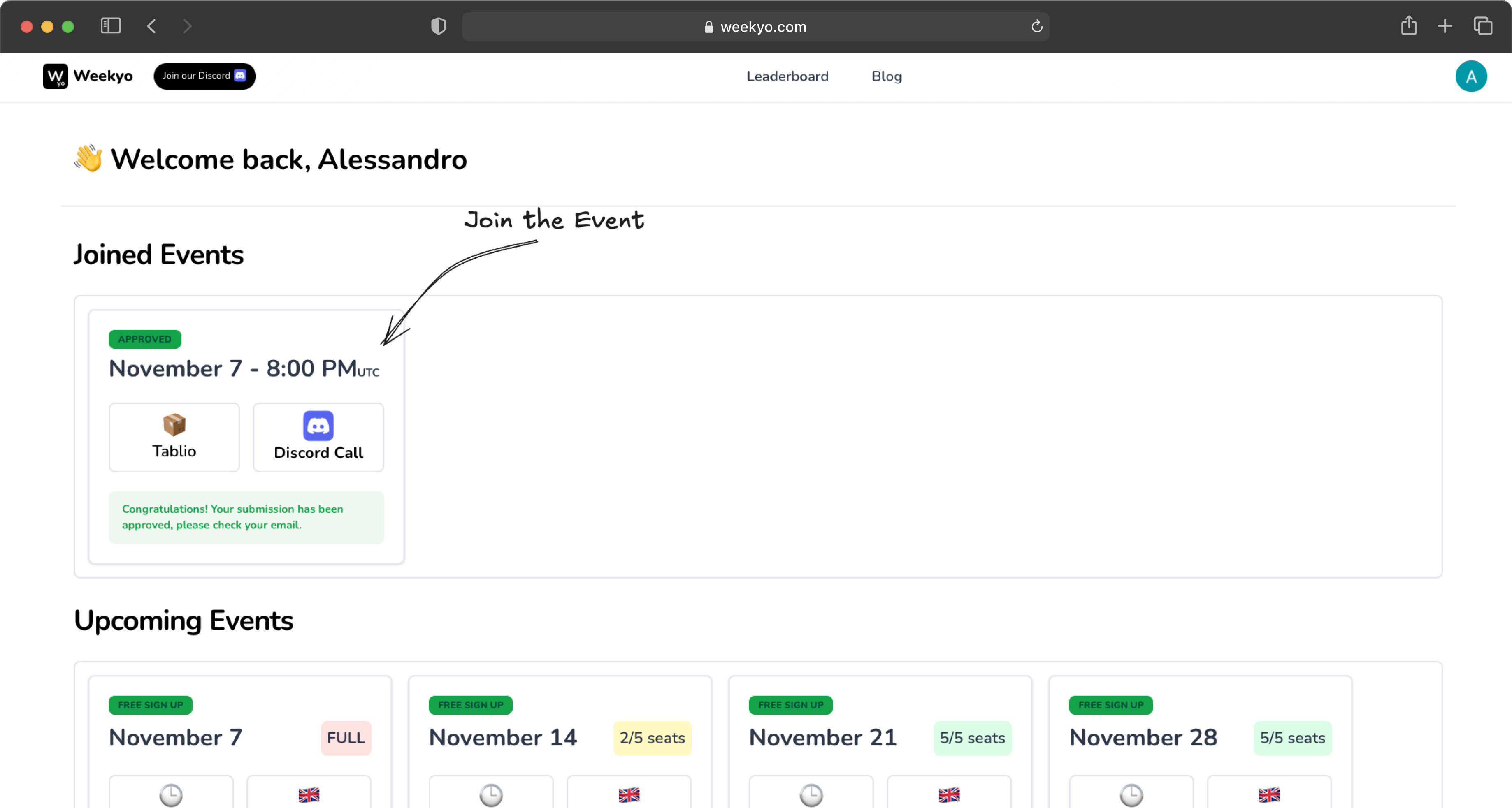Reload the page with refresh icon
The height and width of the screenshot is (808, 1512).
tap(1036, 26)
